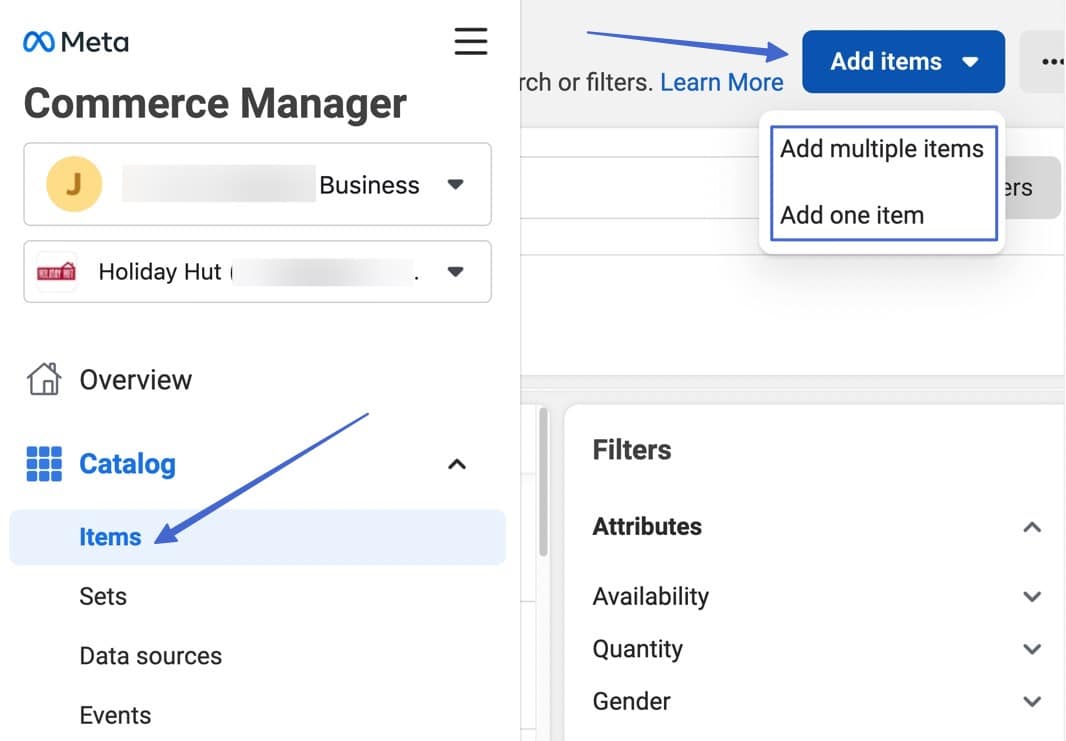Open the hamburger menu
This screenshot has height=741, width=1066.
(470, 42)
